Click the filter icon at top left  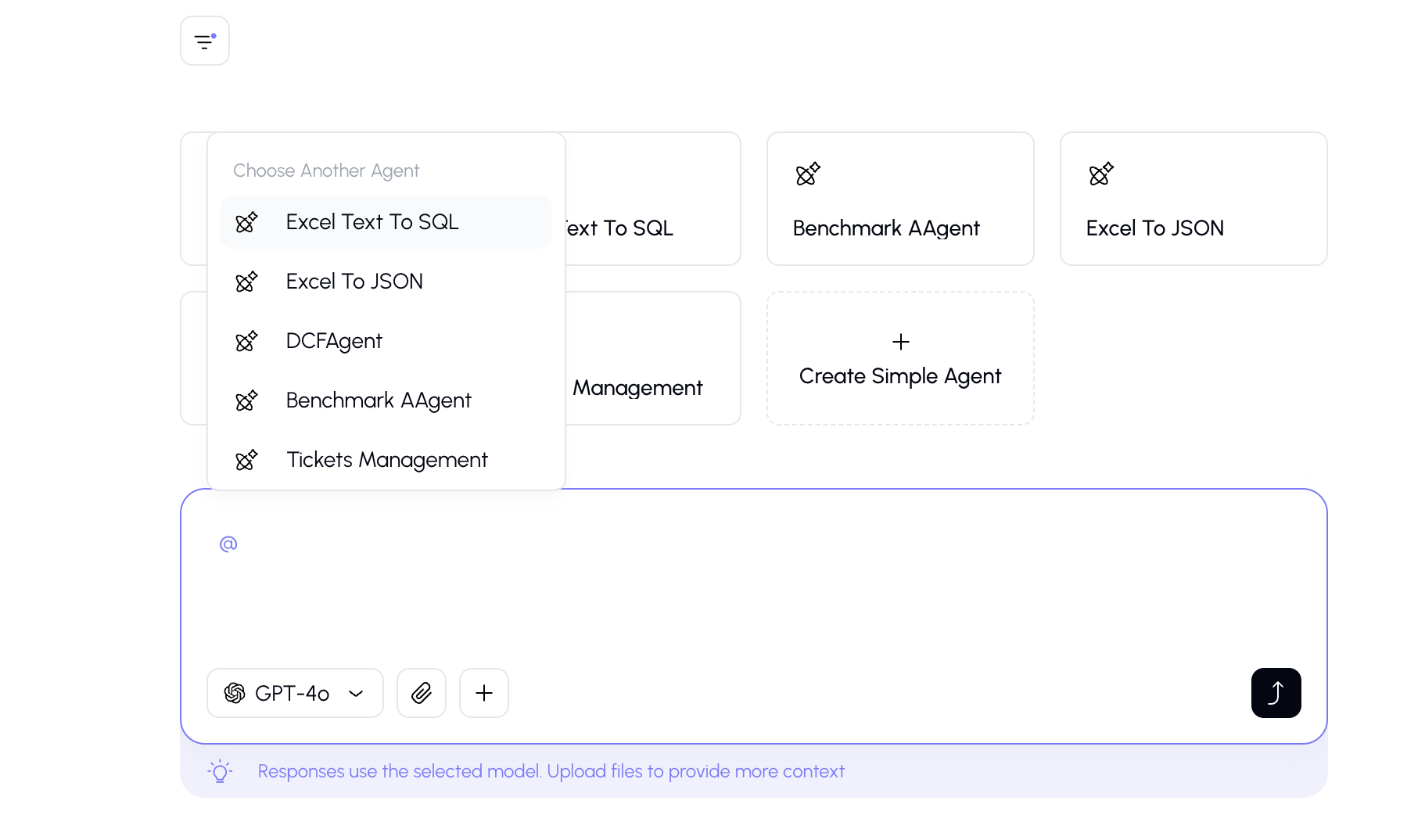click(204, 41)
